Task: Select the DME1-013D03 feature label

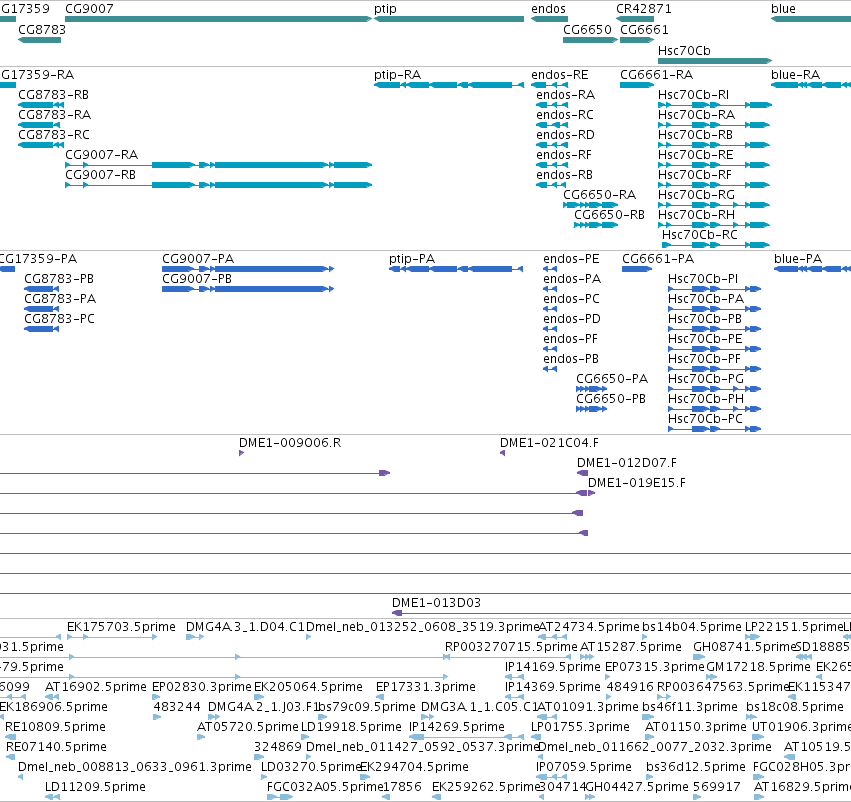Action: coord(436,603)
